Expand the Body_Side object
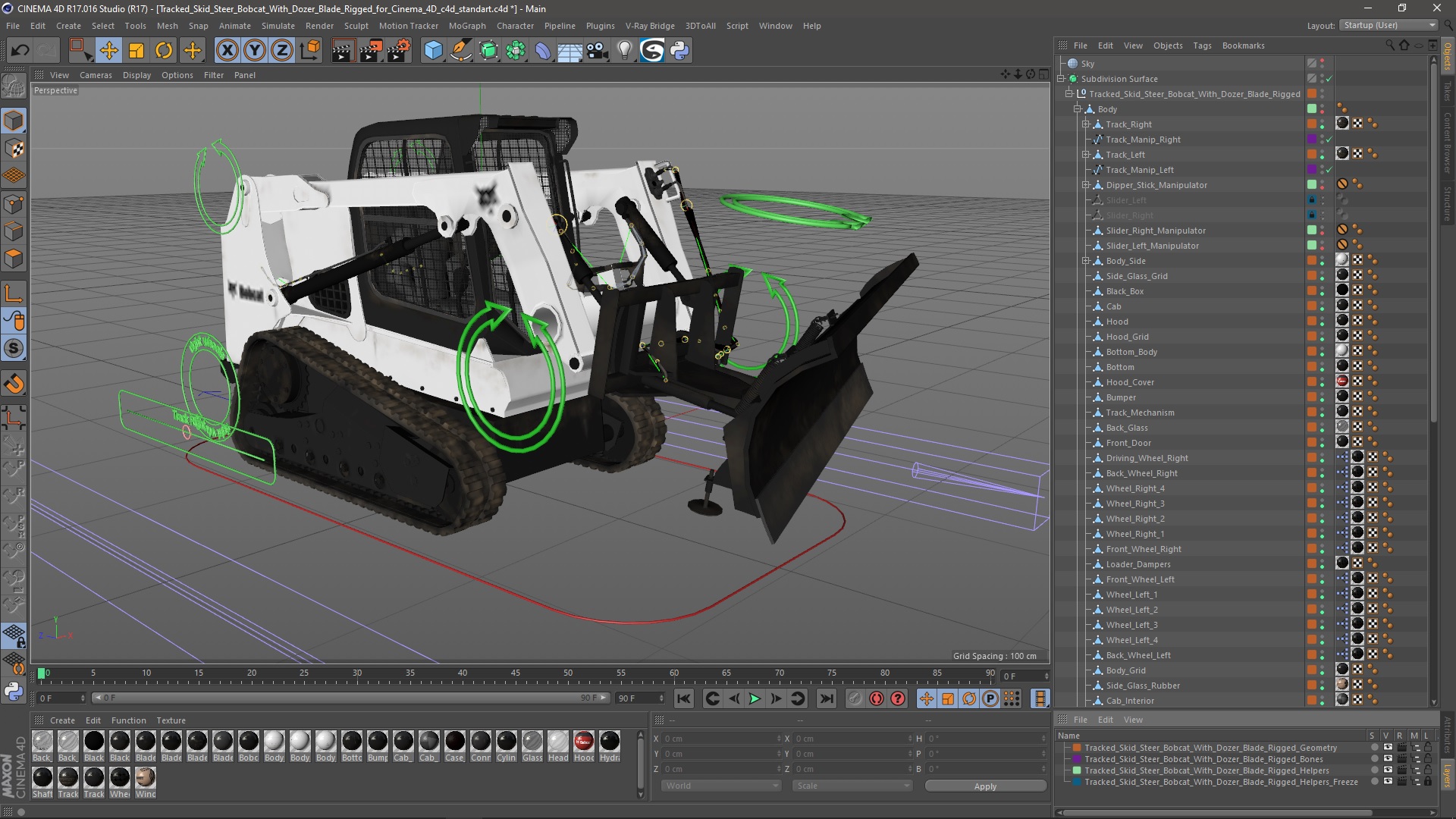 1085,261
